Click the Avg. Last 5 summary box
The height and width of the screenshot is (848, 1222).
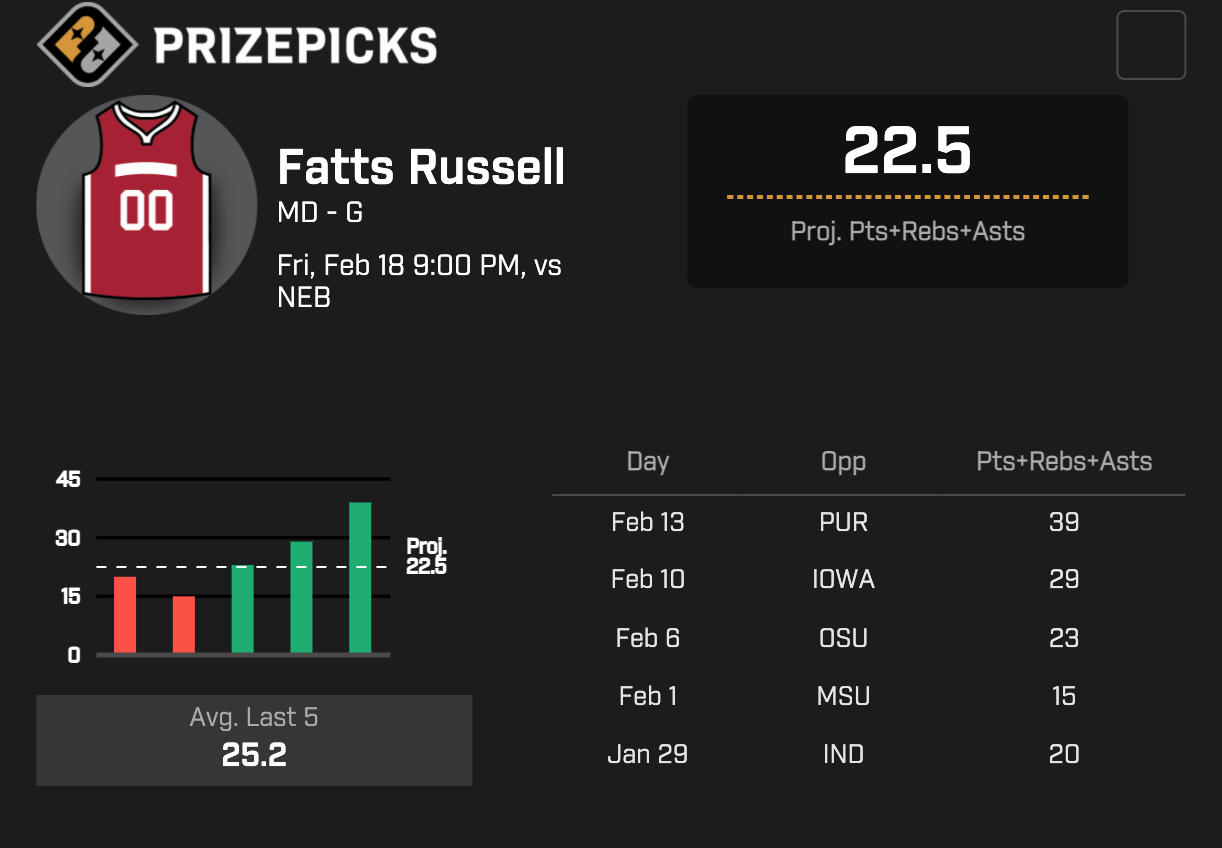point(254,740)
